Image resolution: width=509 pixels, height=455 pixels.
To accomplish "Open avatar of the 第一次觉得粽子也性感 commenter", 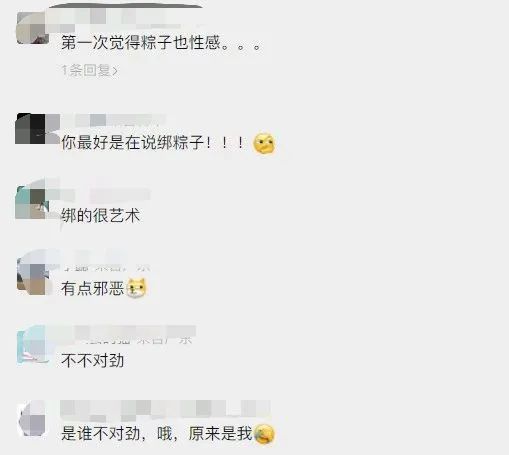I will click(33, 28).
